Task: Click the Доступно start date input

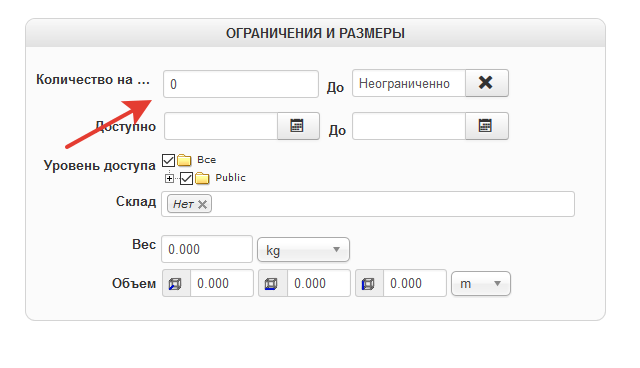Action: (221, 126)
